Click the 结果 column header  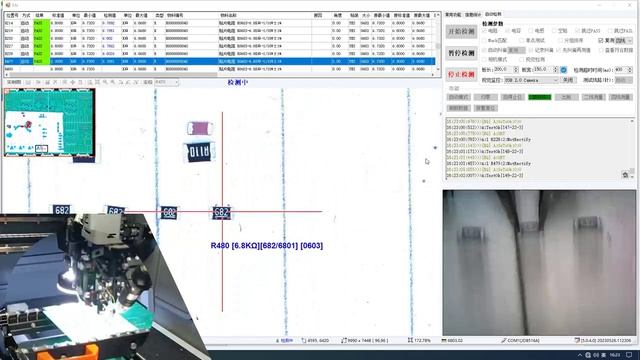tap(41, 15)
